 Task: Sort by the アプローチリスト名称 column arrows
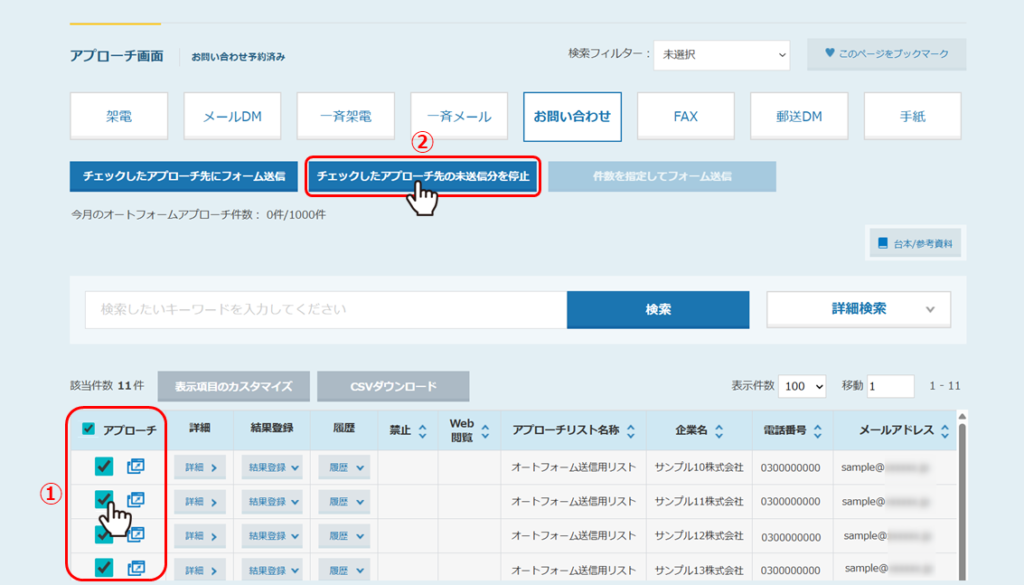(631, 431)
